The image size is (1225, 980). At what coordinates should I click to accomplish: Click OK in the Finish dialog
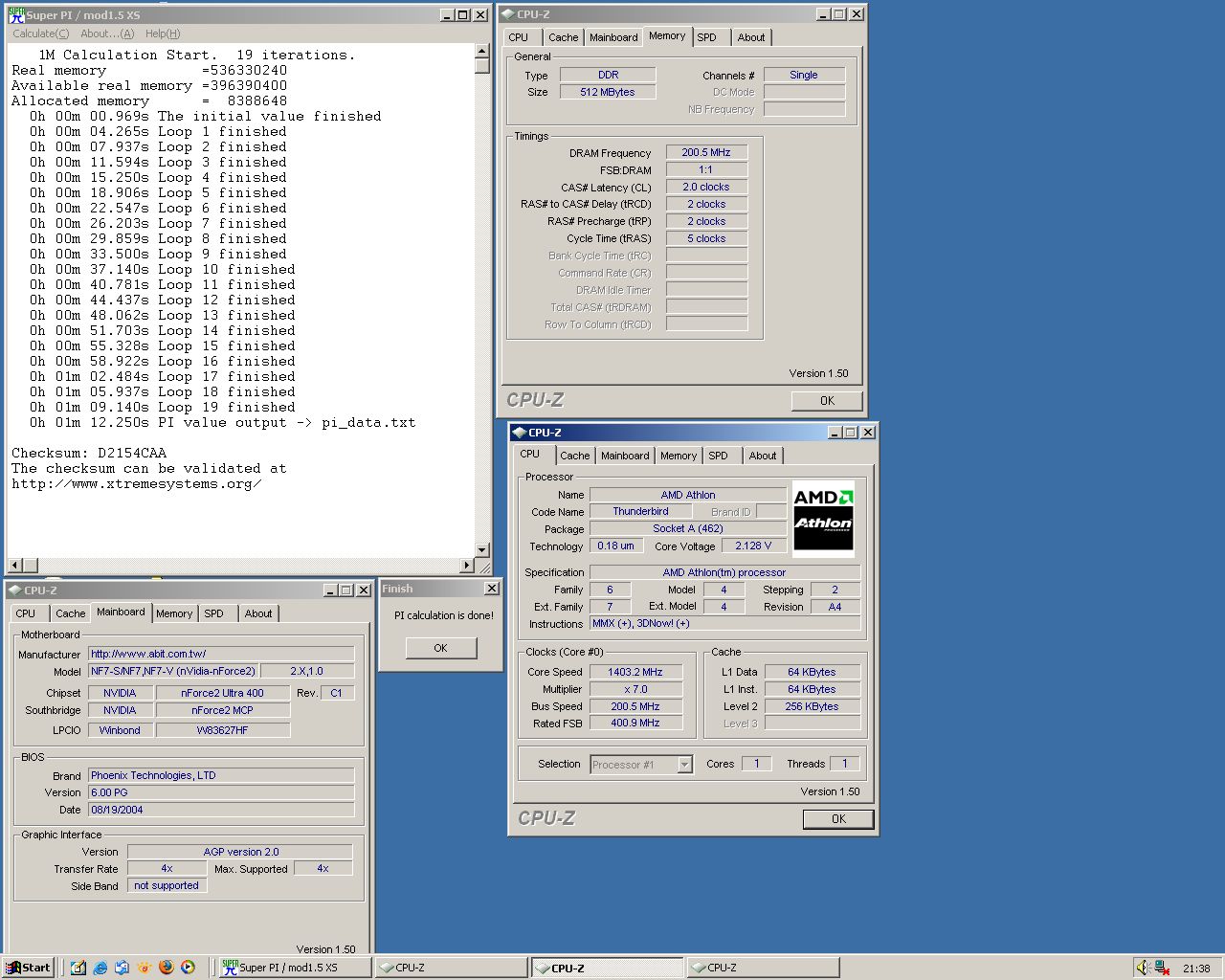point(440,648)
